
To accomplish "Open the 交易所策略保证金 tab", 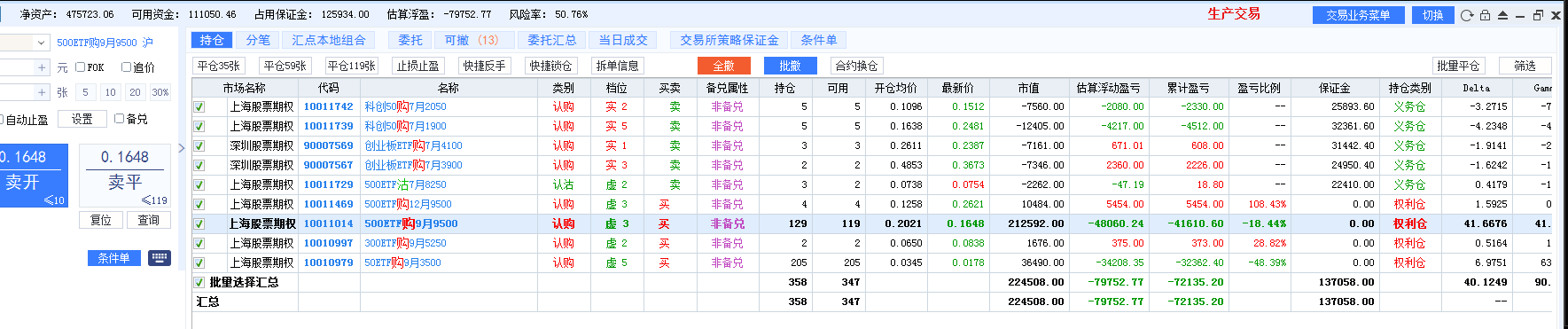I will point(729,40).
